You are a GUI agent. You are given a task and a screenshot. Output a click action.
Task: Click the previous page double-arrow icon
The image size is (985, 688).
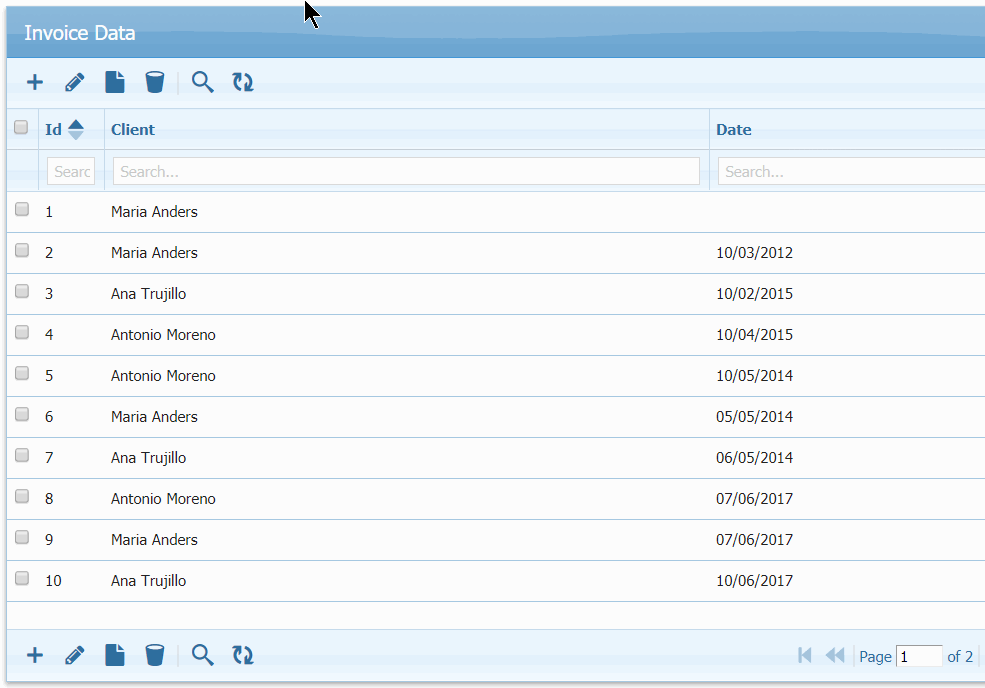point(834,655)
